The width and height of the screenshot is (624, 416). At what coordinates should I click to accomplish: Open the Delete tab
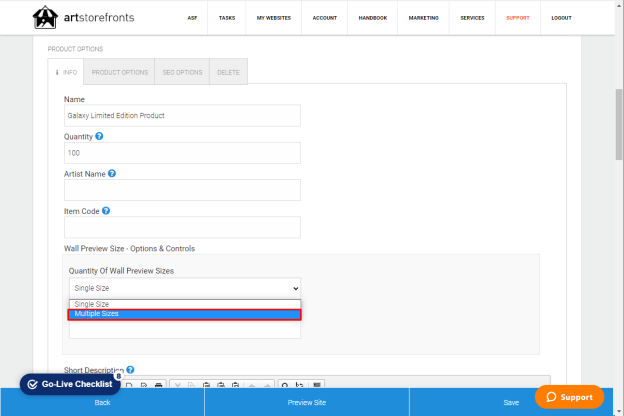point(228,72)
